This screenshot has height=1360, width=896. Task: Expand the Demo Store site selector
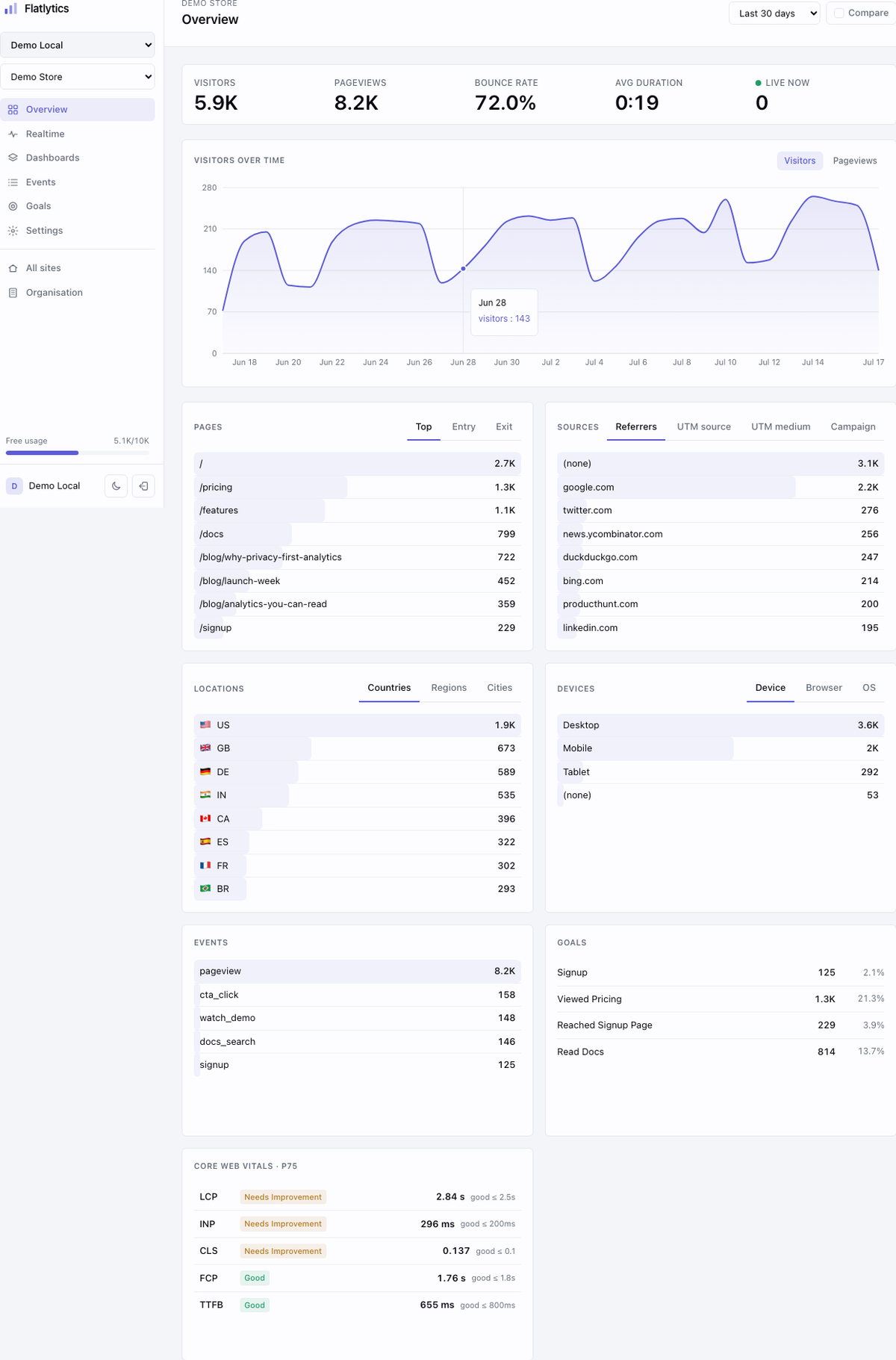(x=78, y=77)
